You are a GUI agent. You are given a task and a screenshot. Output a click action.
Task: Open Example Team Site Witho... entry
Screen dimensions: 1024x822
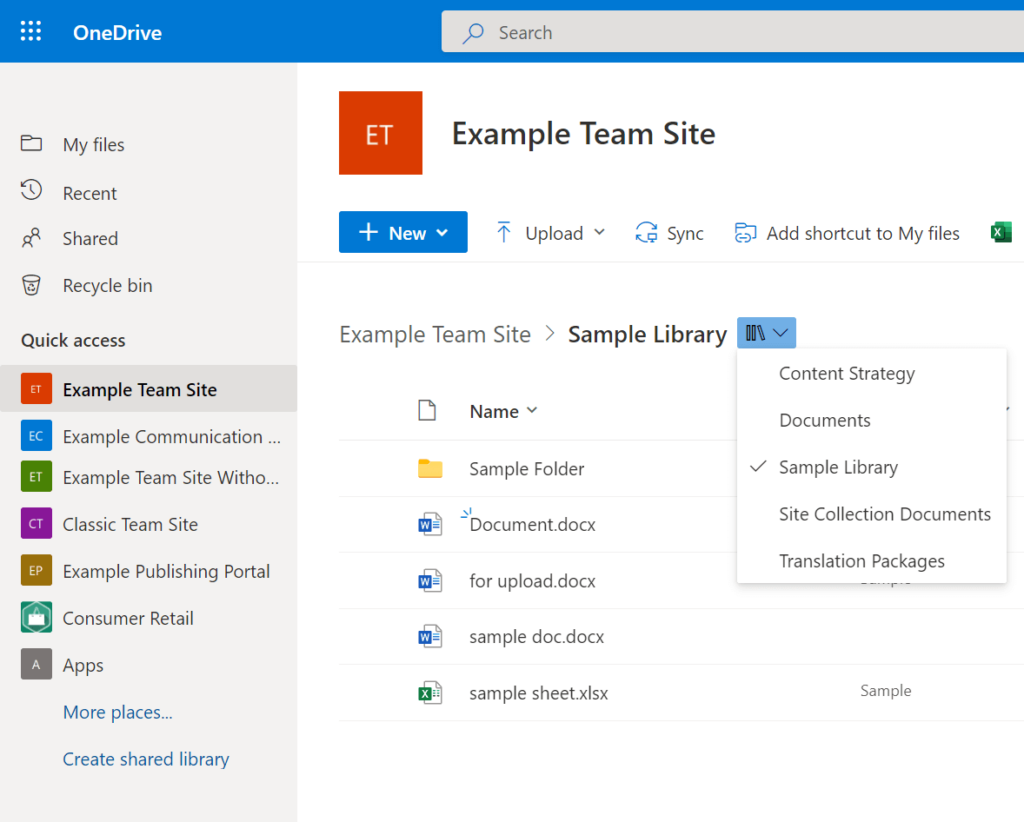click(x=171, y=477)
